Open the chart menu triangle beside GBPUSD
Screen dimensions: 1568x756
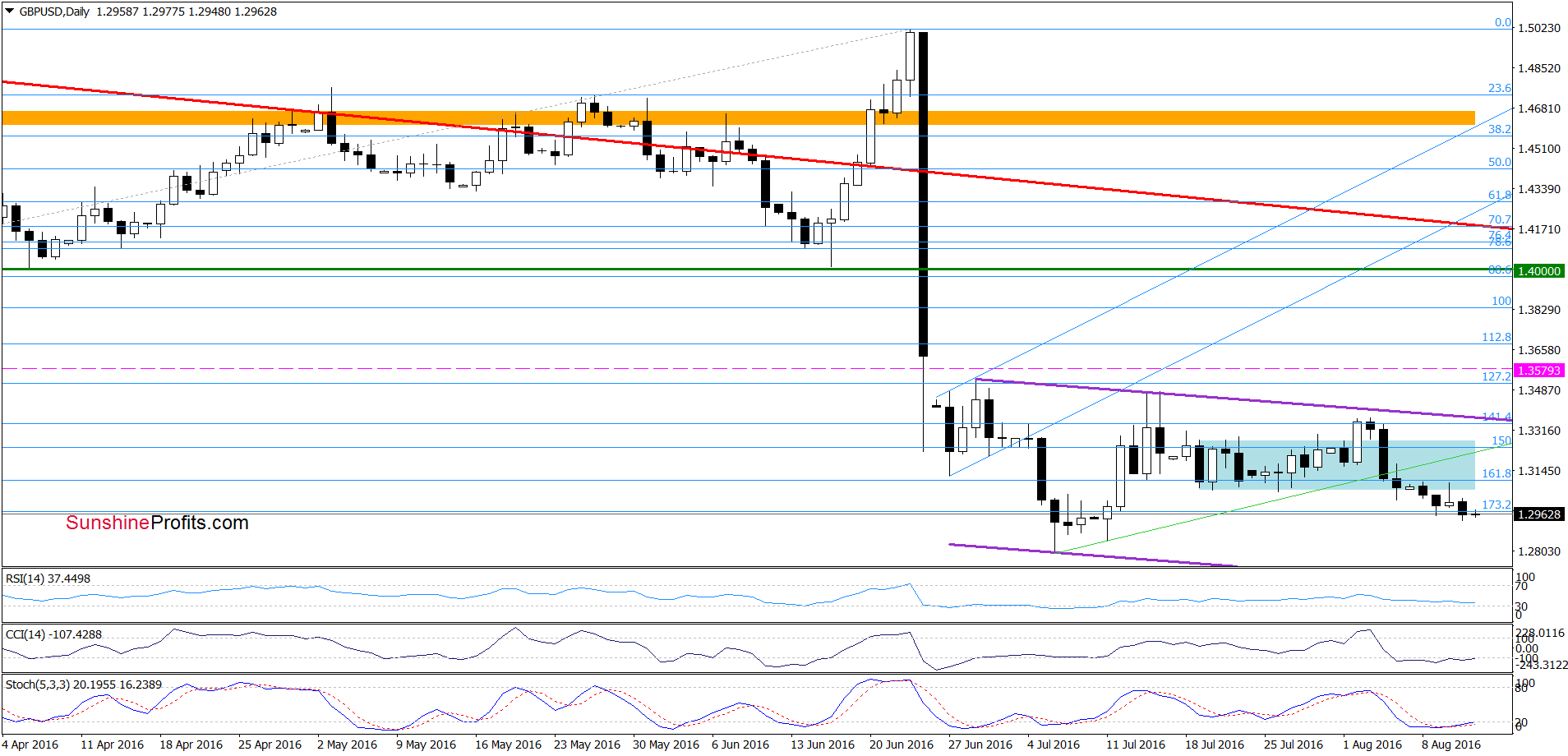pos(10,12)
